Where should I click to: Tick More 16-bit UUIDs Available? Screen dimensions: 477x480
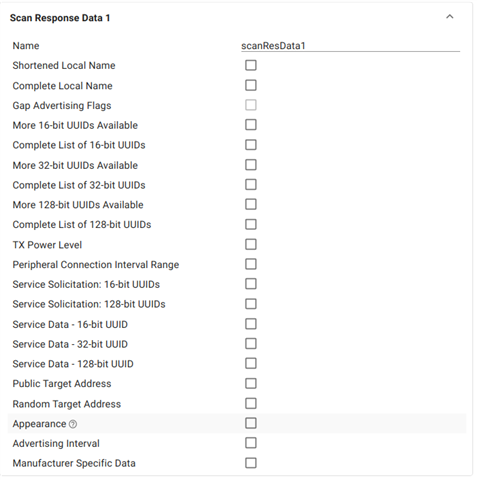point(251,125)
